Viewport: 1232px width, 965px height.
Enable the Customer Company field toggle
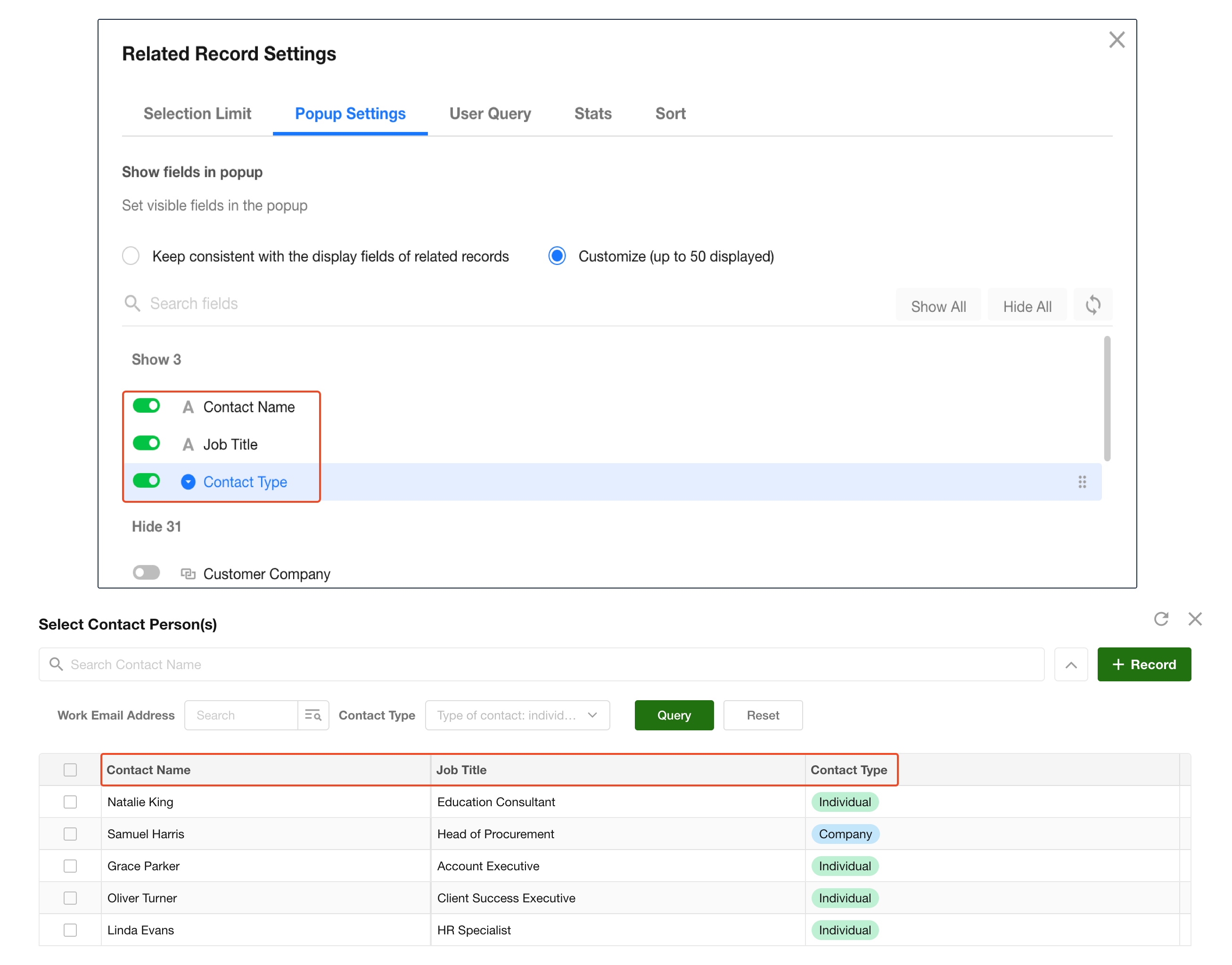coord(147,573)
